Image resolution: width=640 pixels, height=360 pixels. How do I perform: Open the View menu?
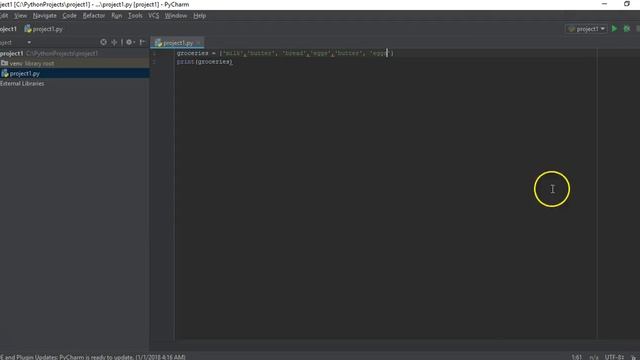click(20, 16)
